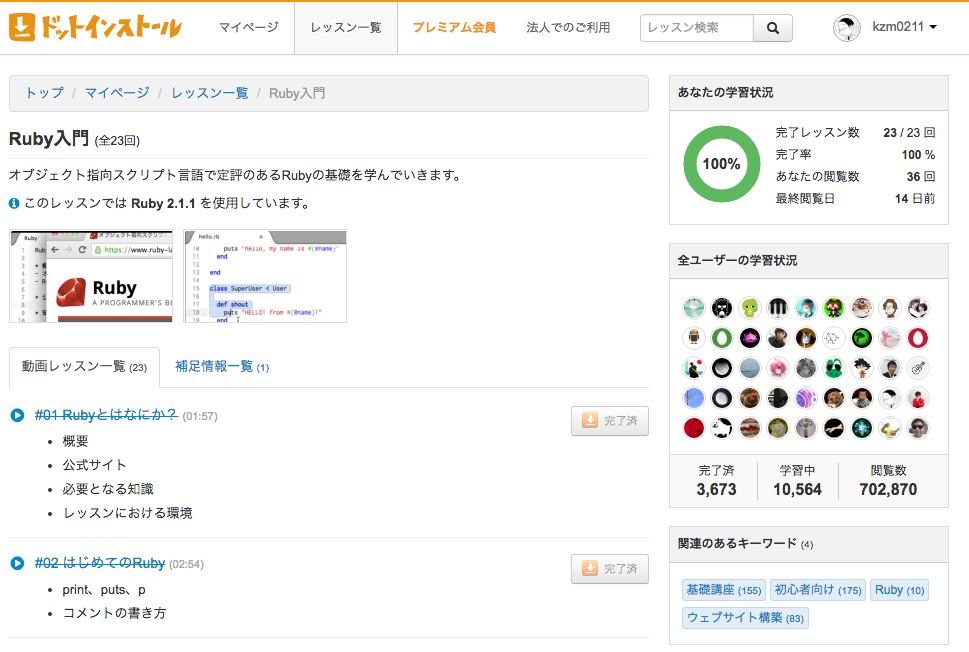Click the bullet item 必要となる知識
This screenshot has height=652, width=969.
(108, 489)
